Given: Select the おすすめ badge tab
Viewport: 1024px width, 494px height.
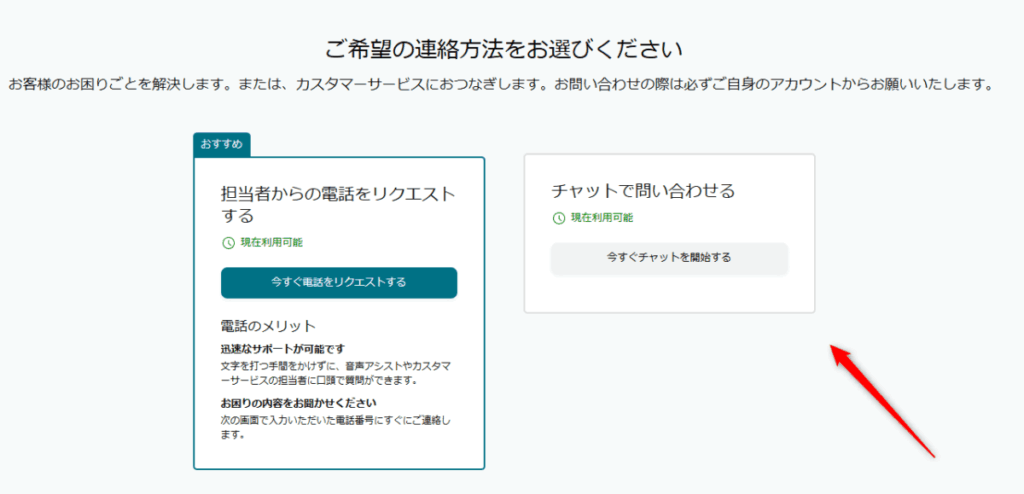Looking at the screenshot, I should pos(221,144).
